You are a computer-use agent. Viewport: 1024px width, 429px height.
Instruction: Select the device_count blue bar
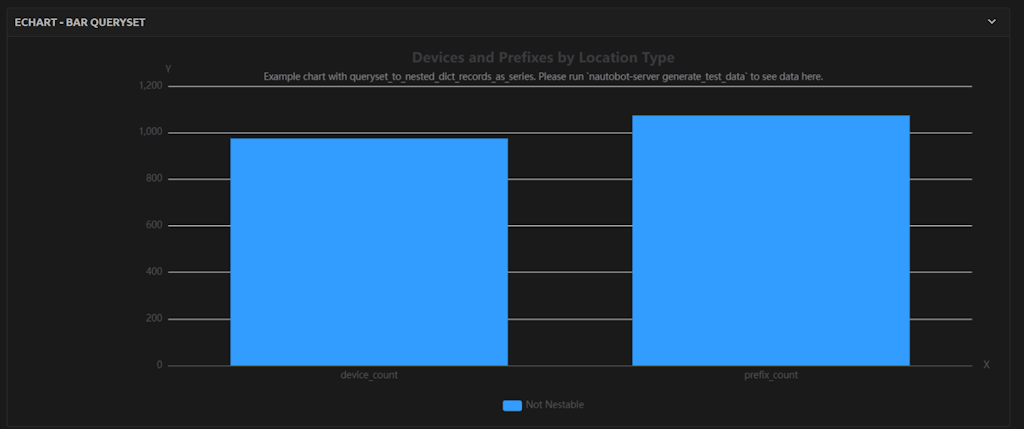tap(369, 252)
